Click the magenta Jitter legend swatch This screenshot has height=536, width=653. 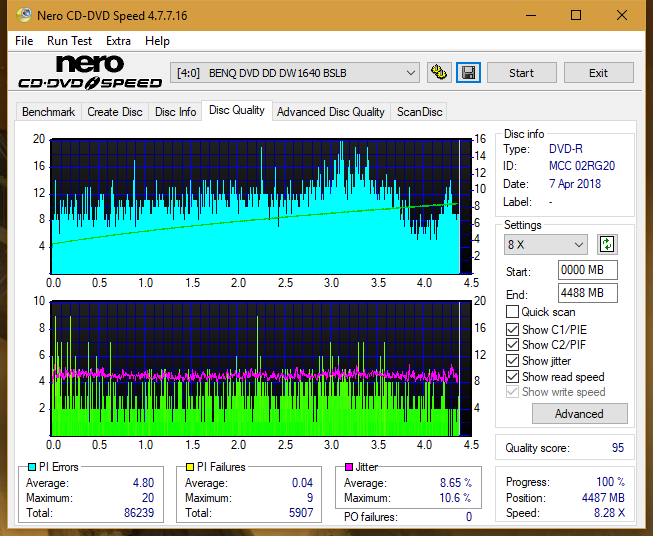pos(349,467)
